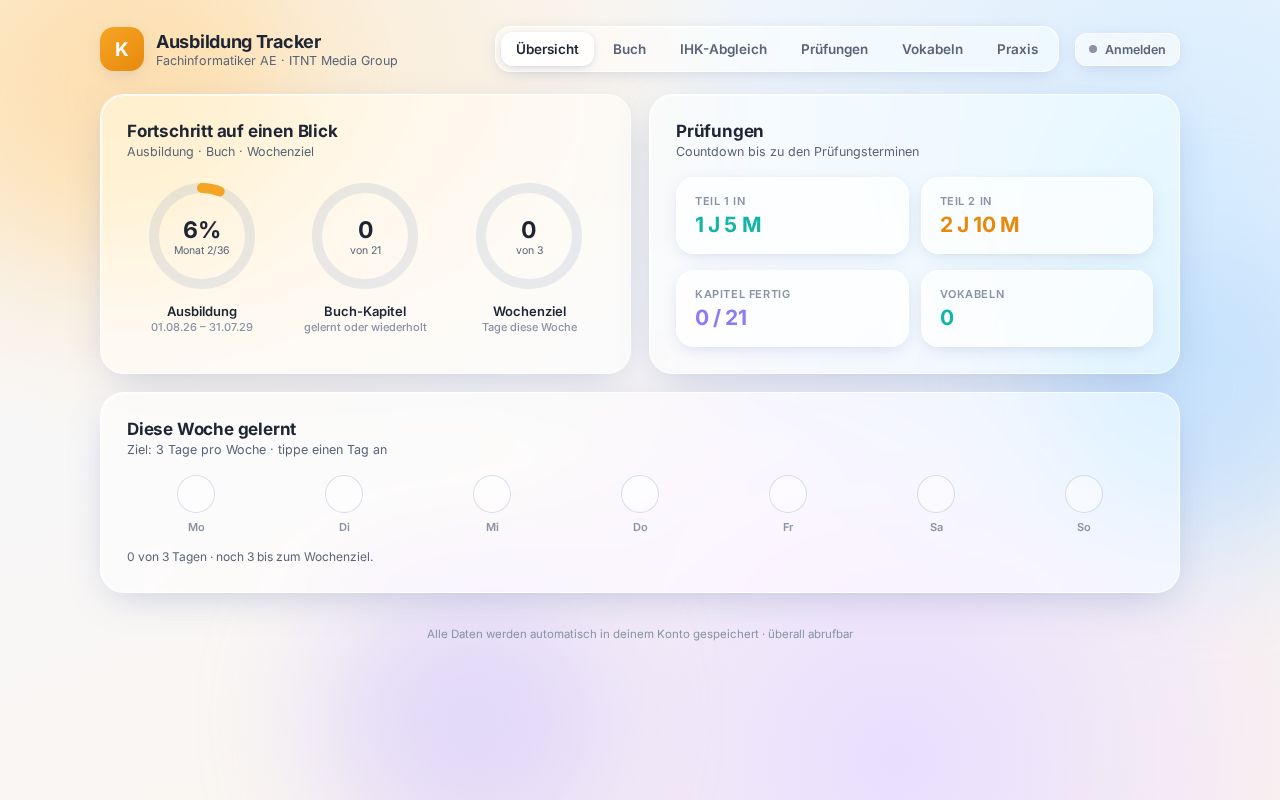Click the '0 von 3 Tagen' status text
The image size is (1280, 800).
pos(250,556)
